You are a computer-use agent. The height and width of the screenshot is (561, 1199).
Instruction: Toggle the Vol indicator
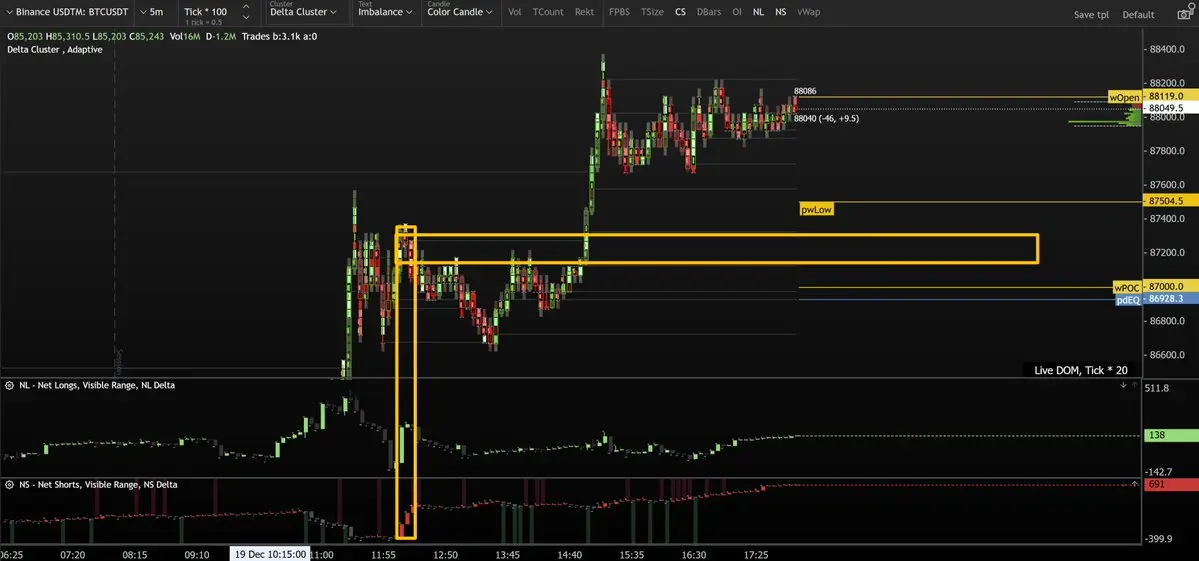pyautogui.click(x=515, y=12)
